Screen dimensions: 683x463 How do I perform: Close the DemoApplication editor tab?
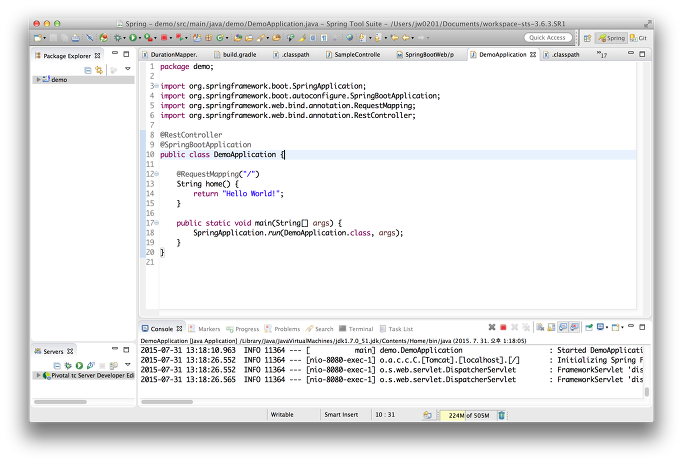[x=533, y=54]
